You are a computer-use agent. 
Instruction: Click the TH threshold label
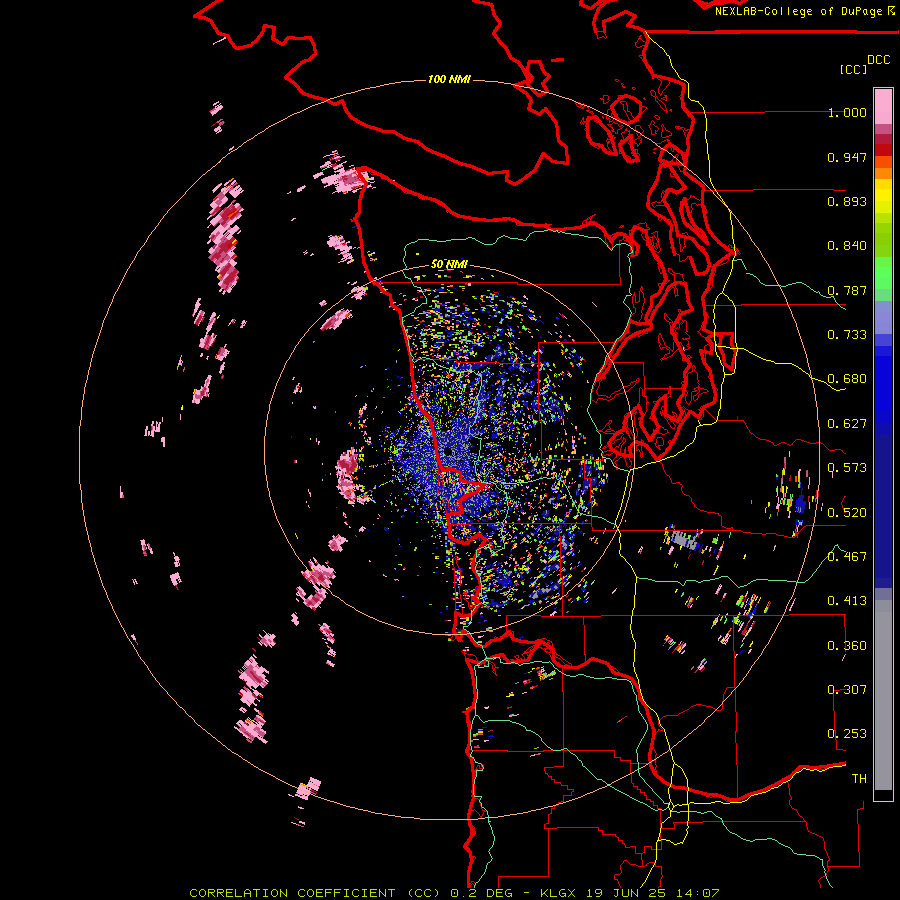point(859,779)
